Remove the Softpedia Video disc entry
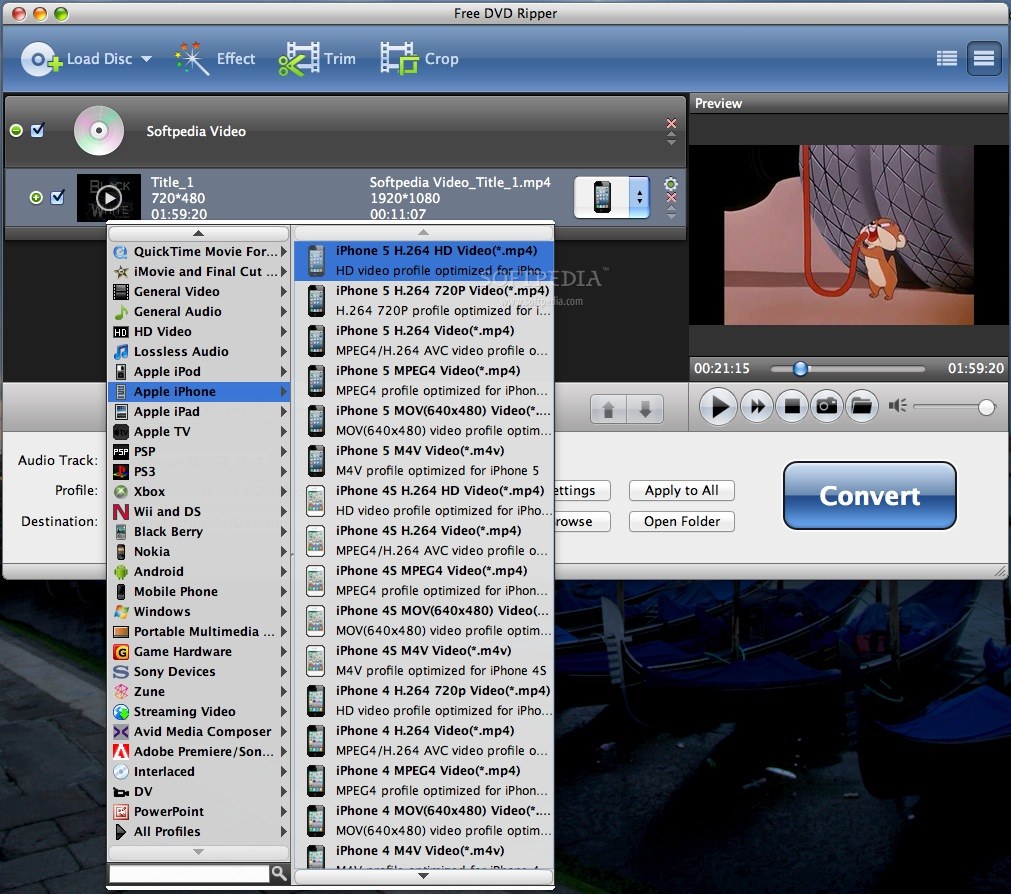Image resolution: width=1011 pixels, height=894 pixels. (671, 123)
